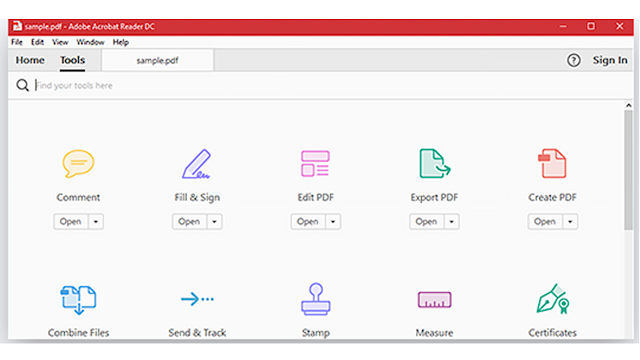Open the Create PDF tool button

(545, 222)
